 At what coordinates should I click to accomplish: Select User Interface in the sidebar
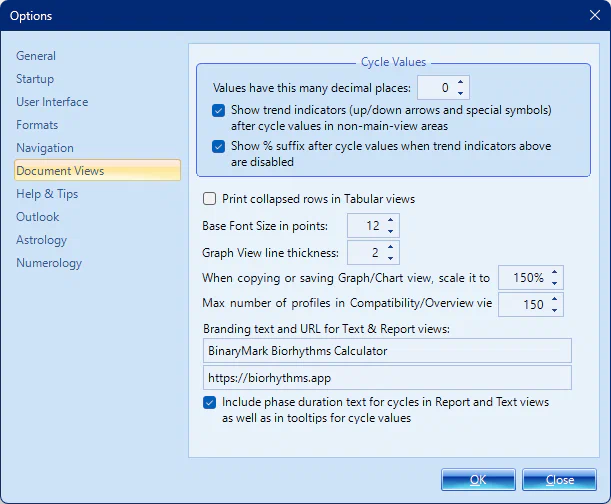pyautogui.click(x=52, y=102)
